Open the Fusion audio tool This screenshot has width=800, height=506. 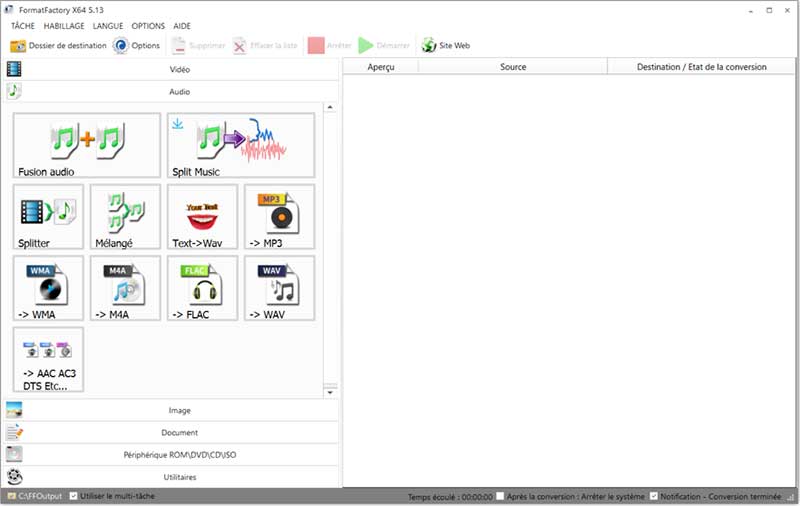[87, 145]
